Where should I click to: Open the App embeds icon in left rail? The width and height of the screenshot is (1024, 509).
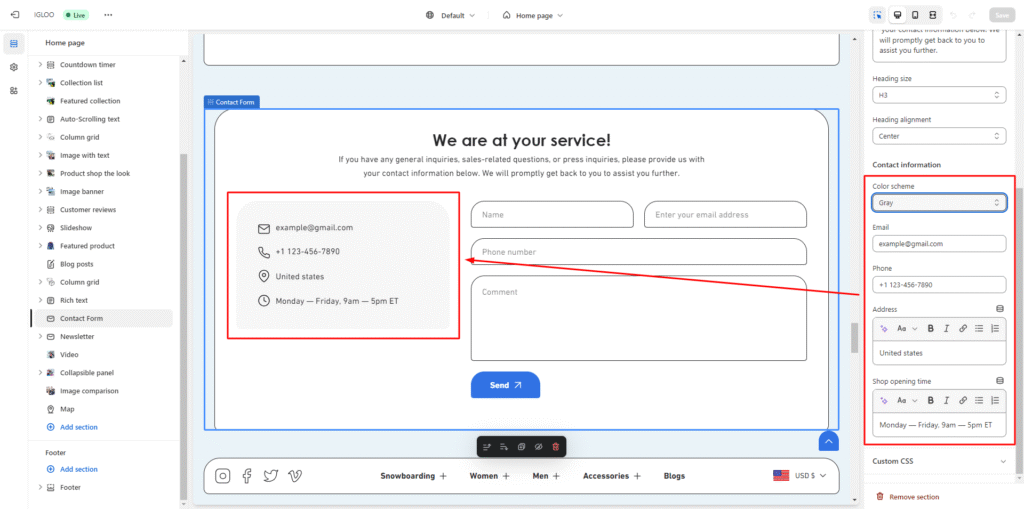[14, 90]
